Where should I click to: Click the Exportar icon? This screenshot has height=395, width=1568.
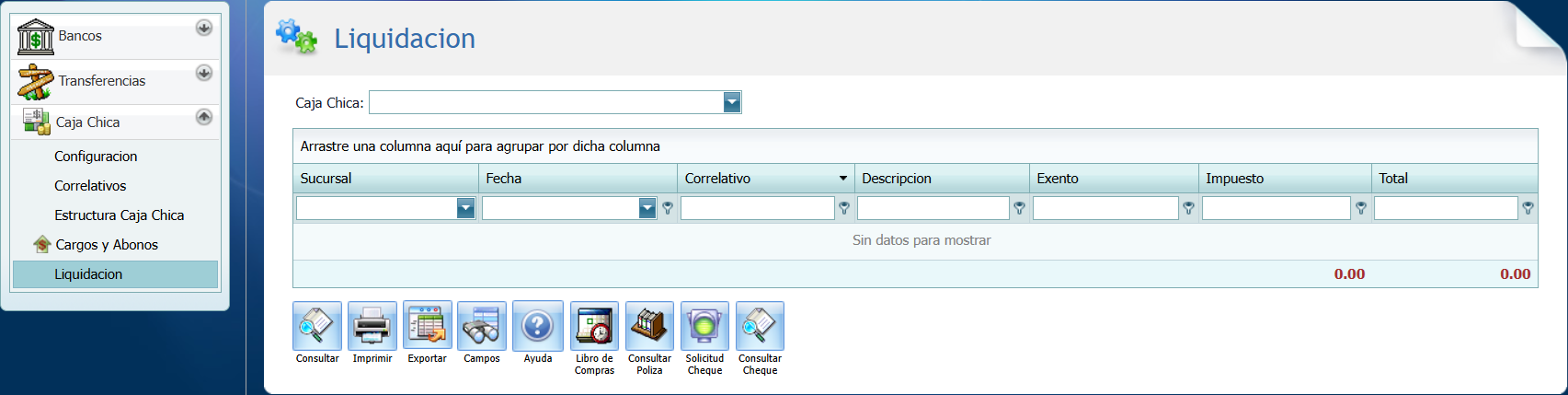pyautogui.click(x=428, y=326)
